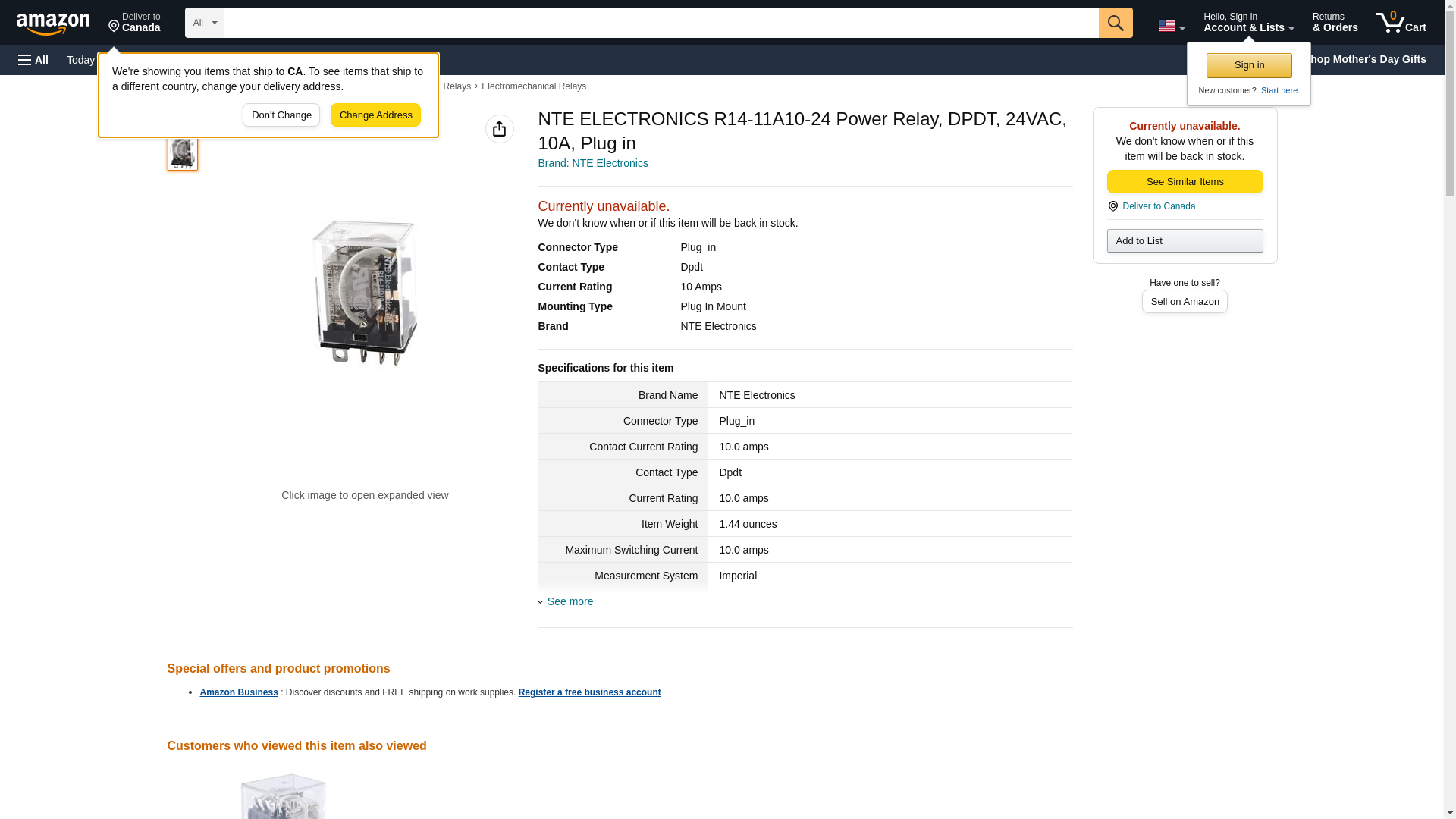The width and height of the screenshot is (1456, 819).
Task: Click the US flag language selector
Action: tap(1170, 27)
